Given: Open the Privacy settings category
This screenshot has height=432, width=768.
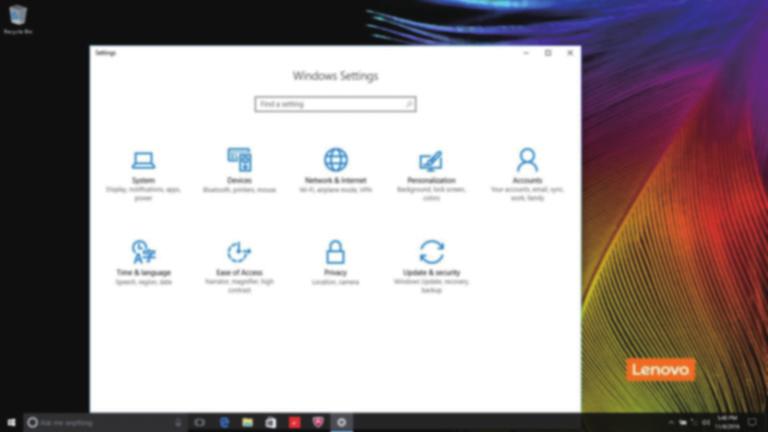Looking at the screenshot, I should point(336,263).
